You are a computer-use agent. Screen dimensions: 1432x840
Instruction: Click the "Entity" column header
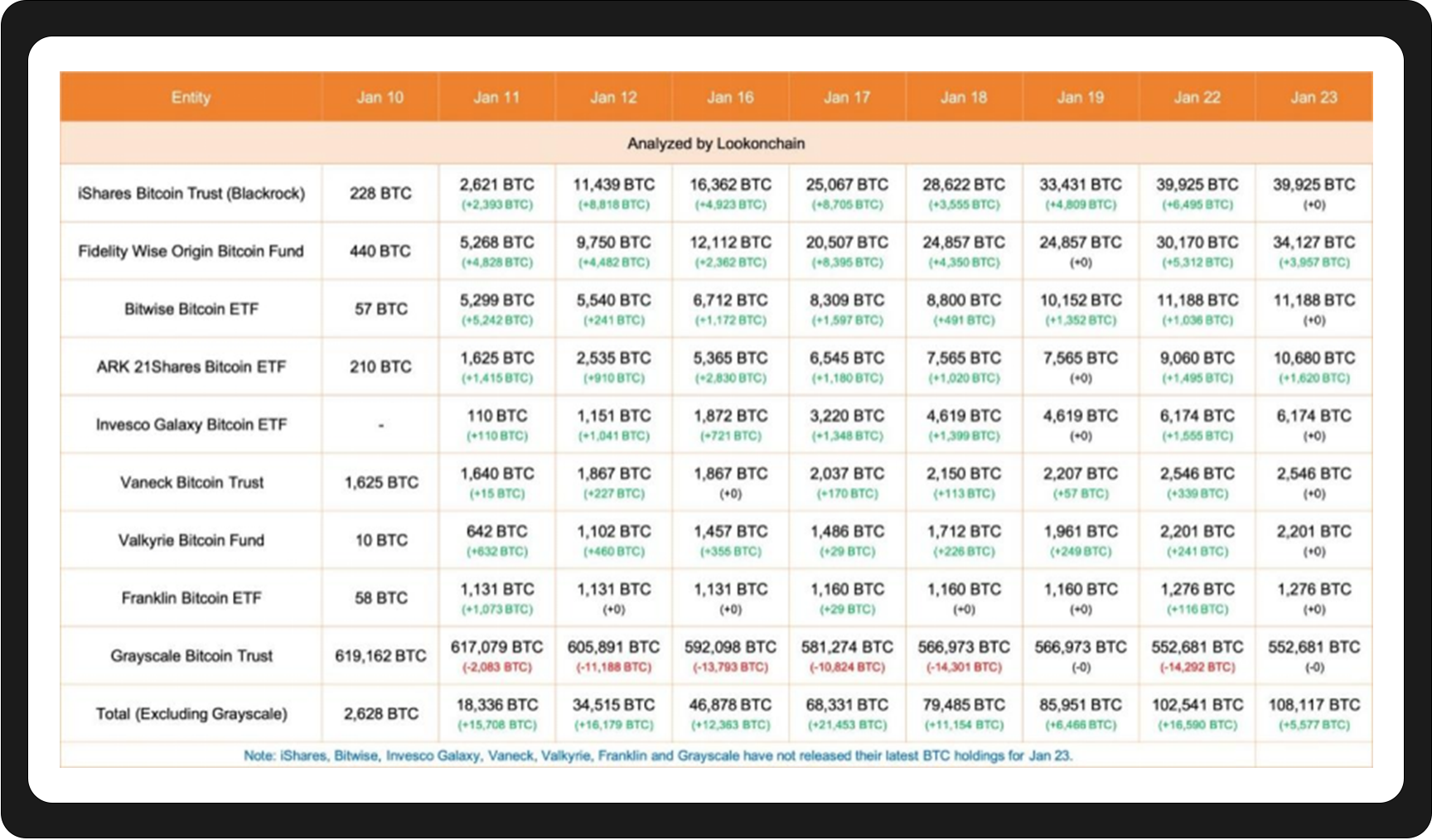pyautogui.click(x=191, y=97)
